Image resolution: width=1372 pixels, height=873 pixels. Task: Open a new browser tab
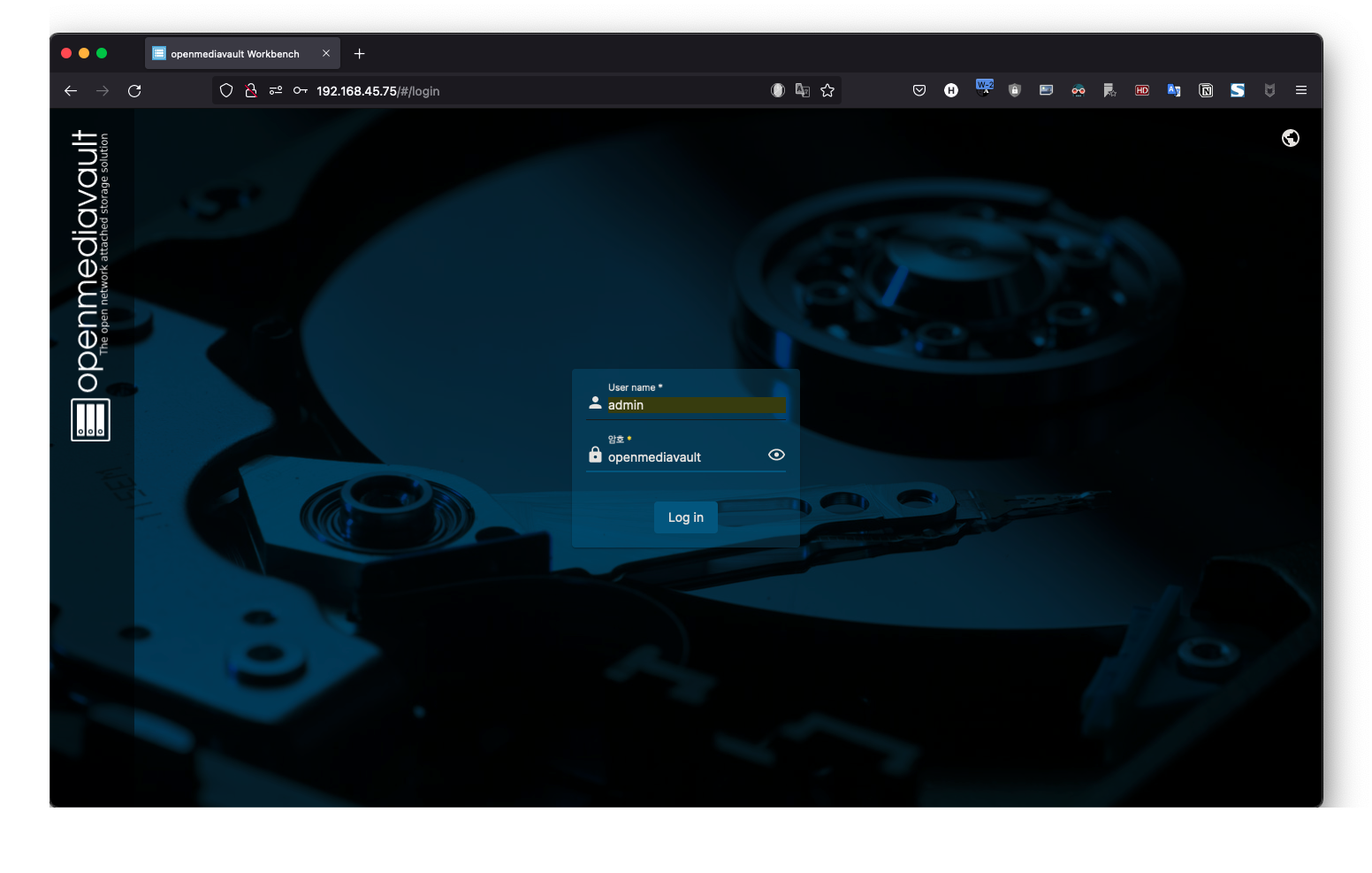click(x=359, y=54)
